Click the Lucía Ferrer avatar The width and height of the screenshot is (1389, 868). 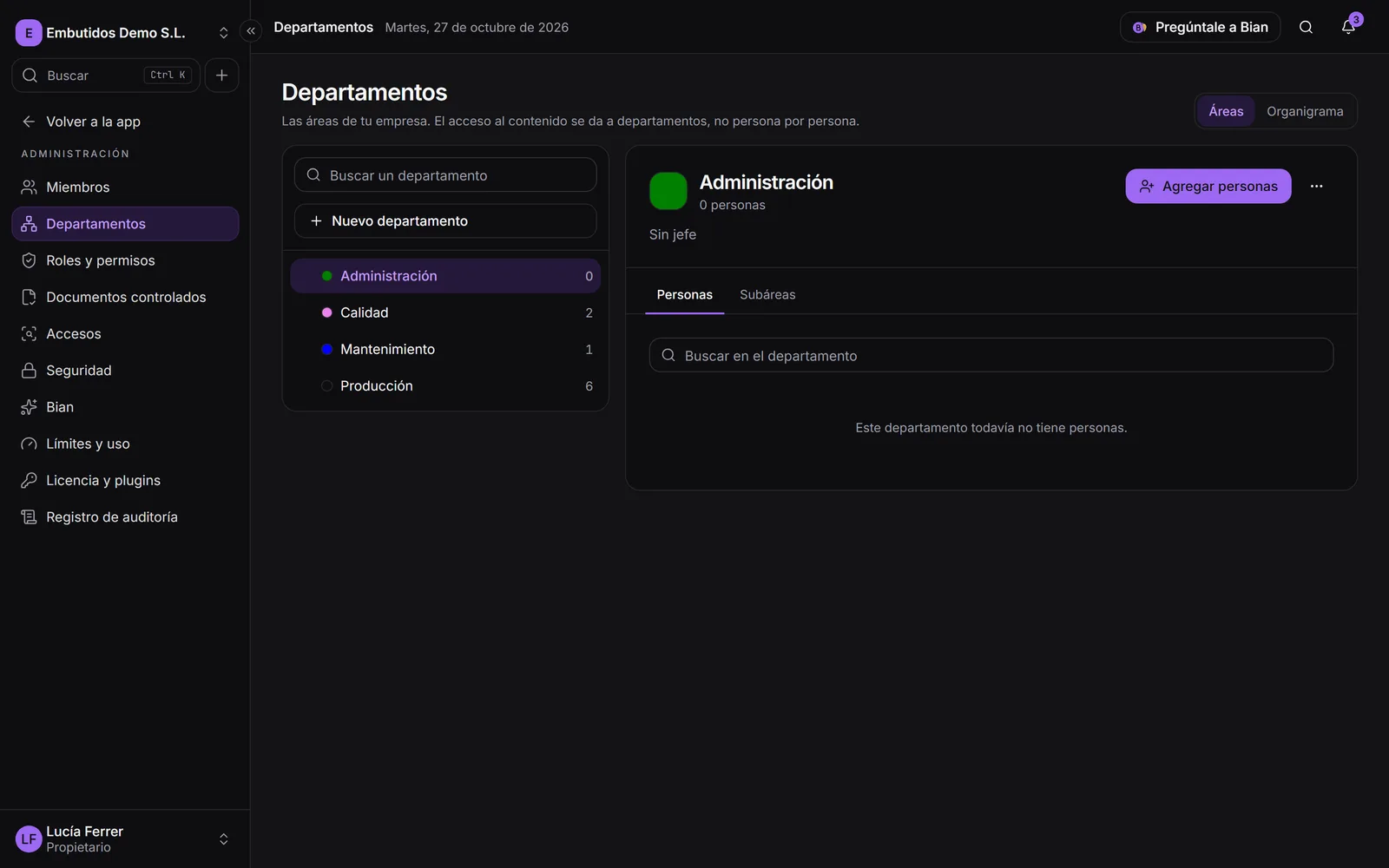pos(29,838)
